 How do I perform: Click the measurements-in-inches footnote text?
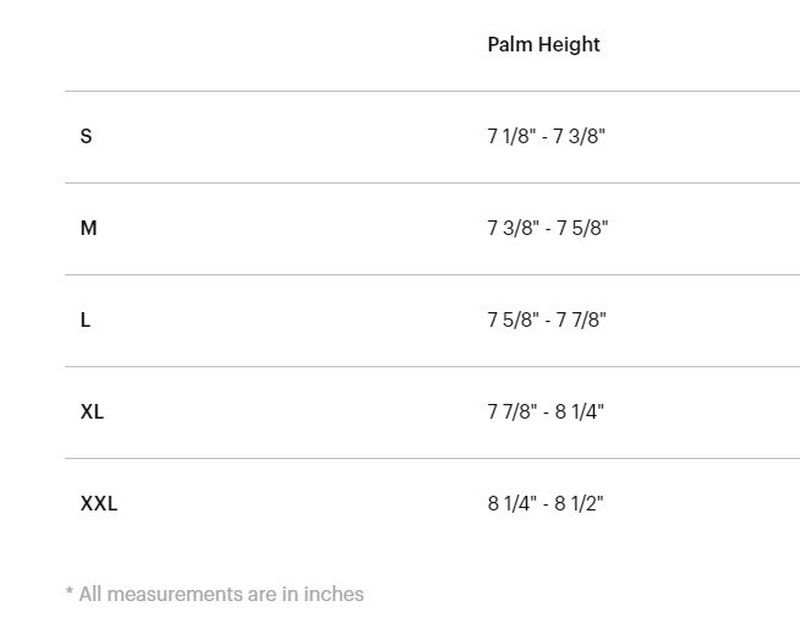click(215, 594)
